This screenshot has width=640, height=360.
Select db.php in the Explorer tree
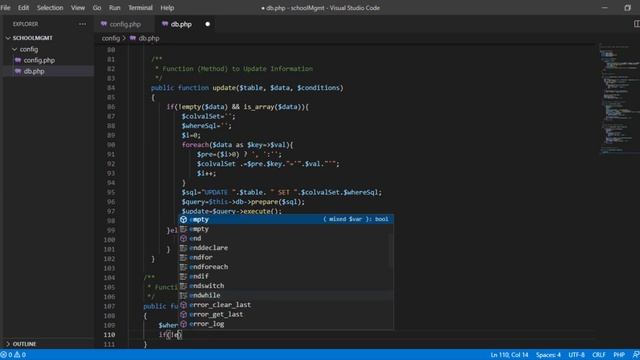pos(34,71)
